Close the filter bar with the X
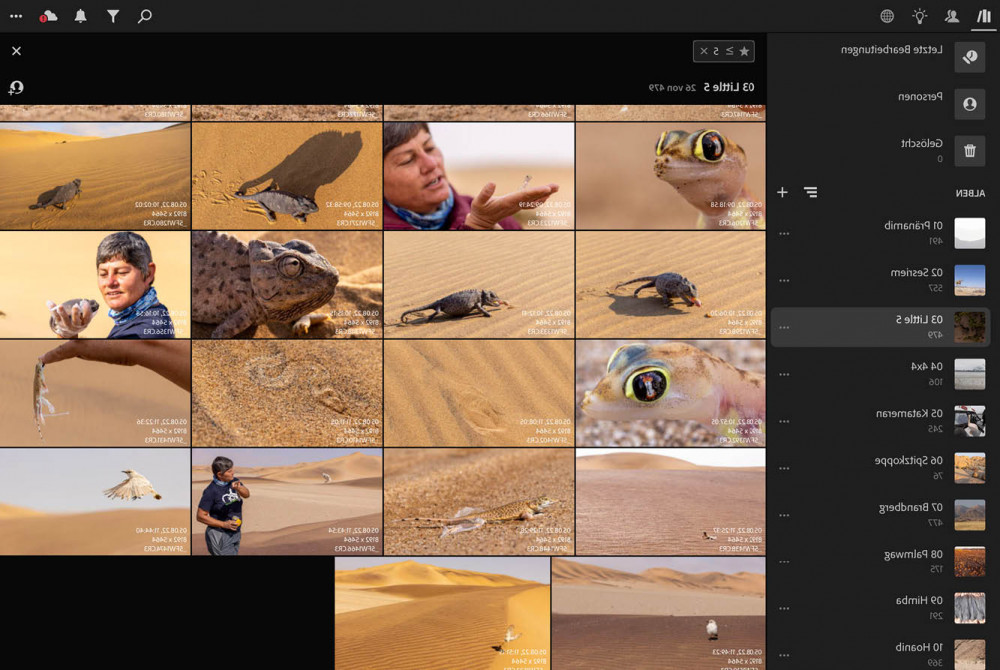This screenshot has width=1000, height=670. click(x=16, y=51)
